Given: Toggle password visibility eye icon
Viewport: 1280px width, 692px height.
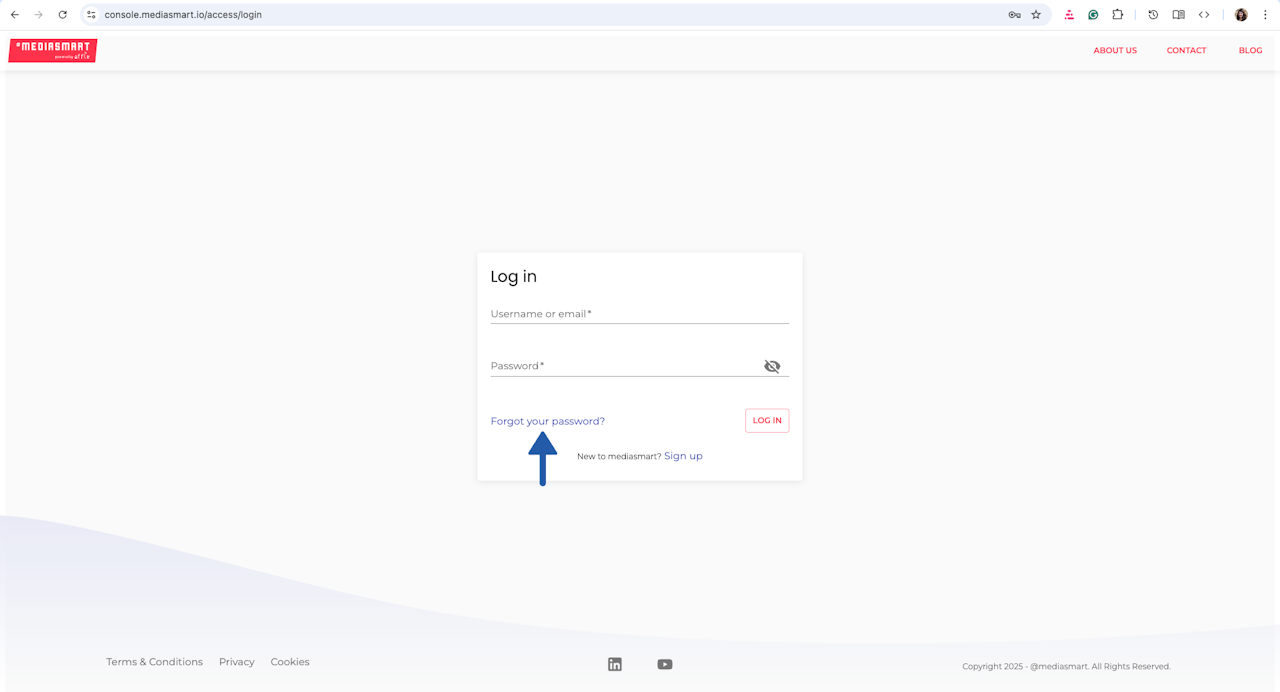Looking at the screenshot, I should pyautogui.click(x=772, y=366).
